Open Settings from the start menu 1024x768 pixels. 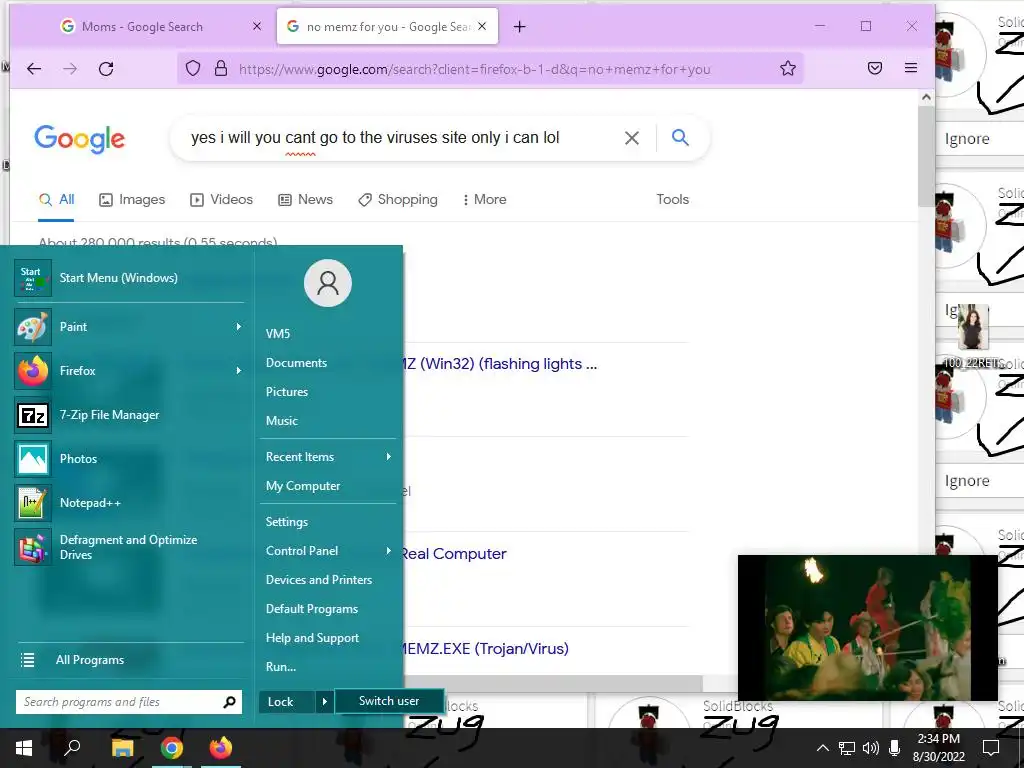click(x=287, y=522)
